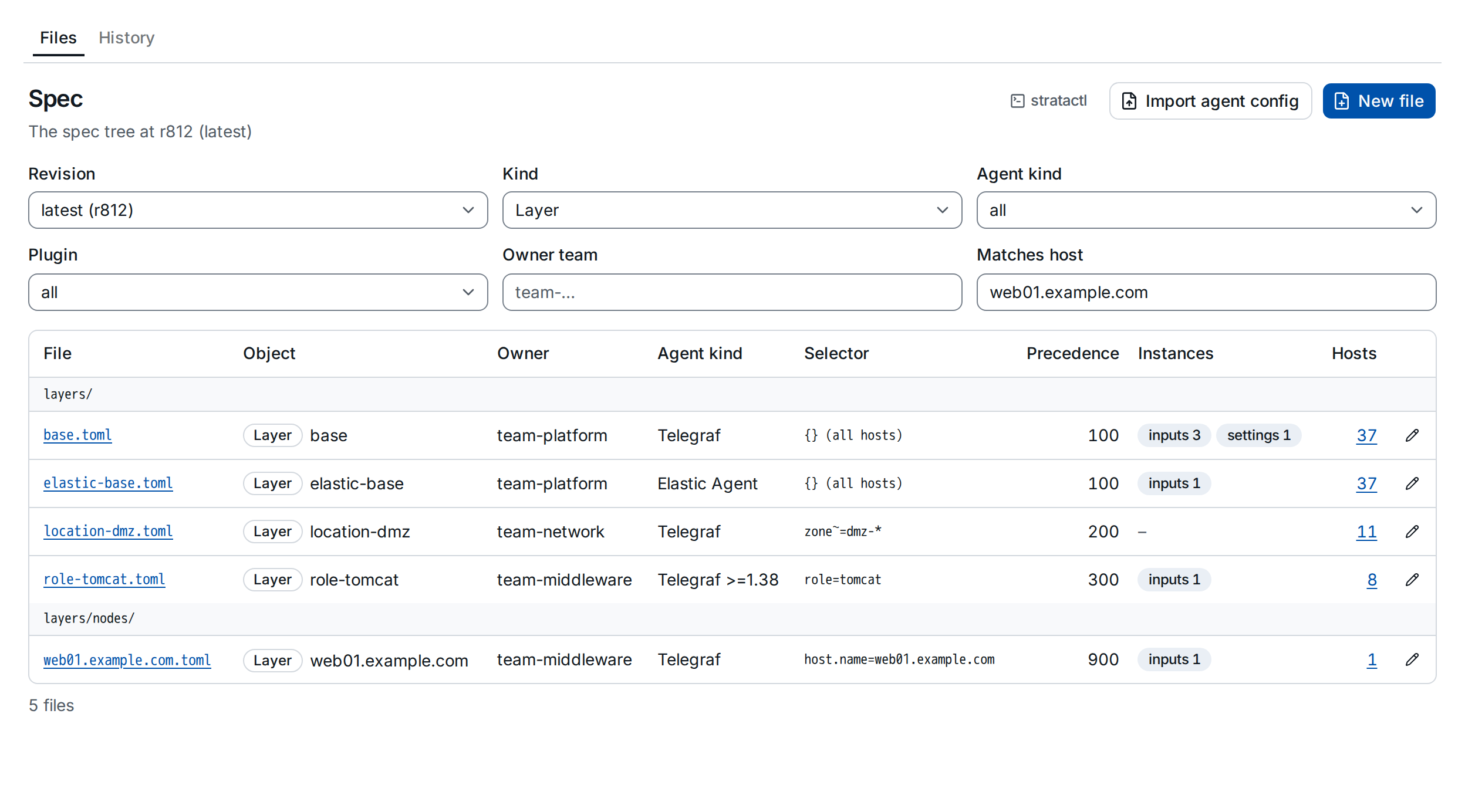The width and height of the screenshot is (1465, 812).
Task: Click the '5 files' count text
Action: coord(52,705)
